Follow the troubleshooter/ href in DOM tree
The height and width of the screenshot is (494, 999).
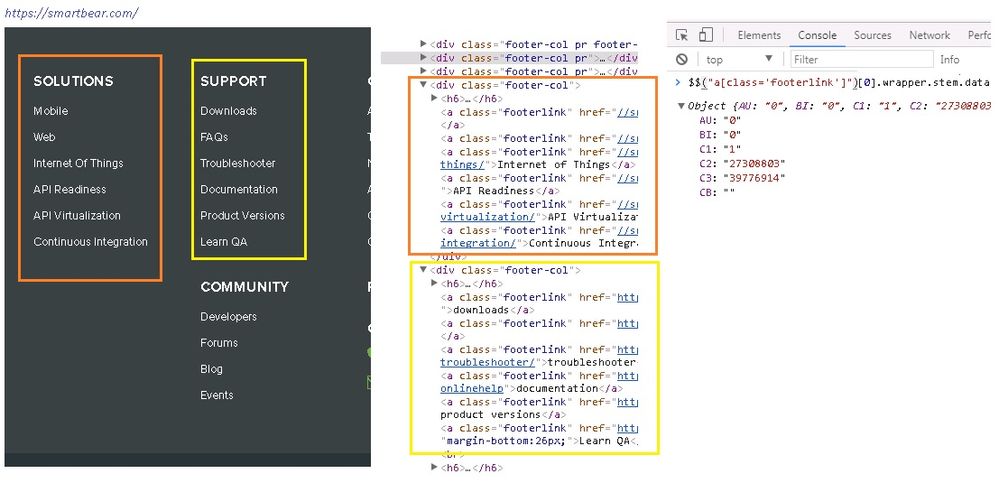[487, 362]
